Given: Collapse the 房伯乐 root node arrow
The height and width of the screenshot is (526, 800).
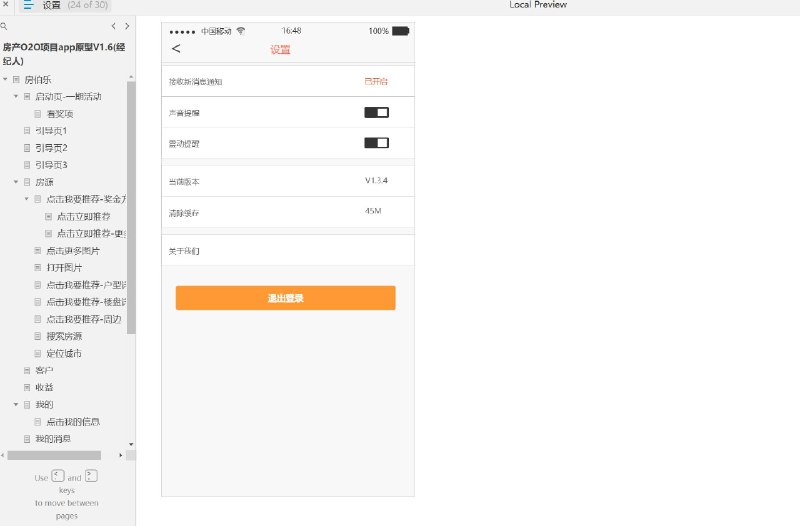Looking at the screenshot, I should [x=5, y=80].
